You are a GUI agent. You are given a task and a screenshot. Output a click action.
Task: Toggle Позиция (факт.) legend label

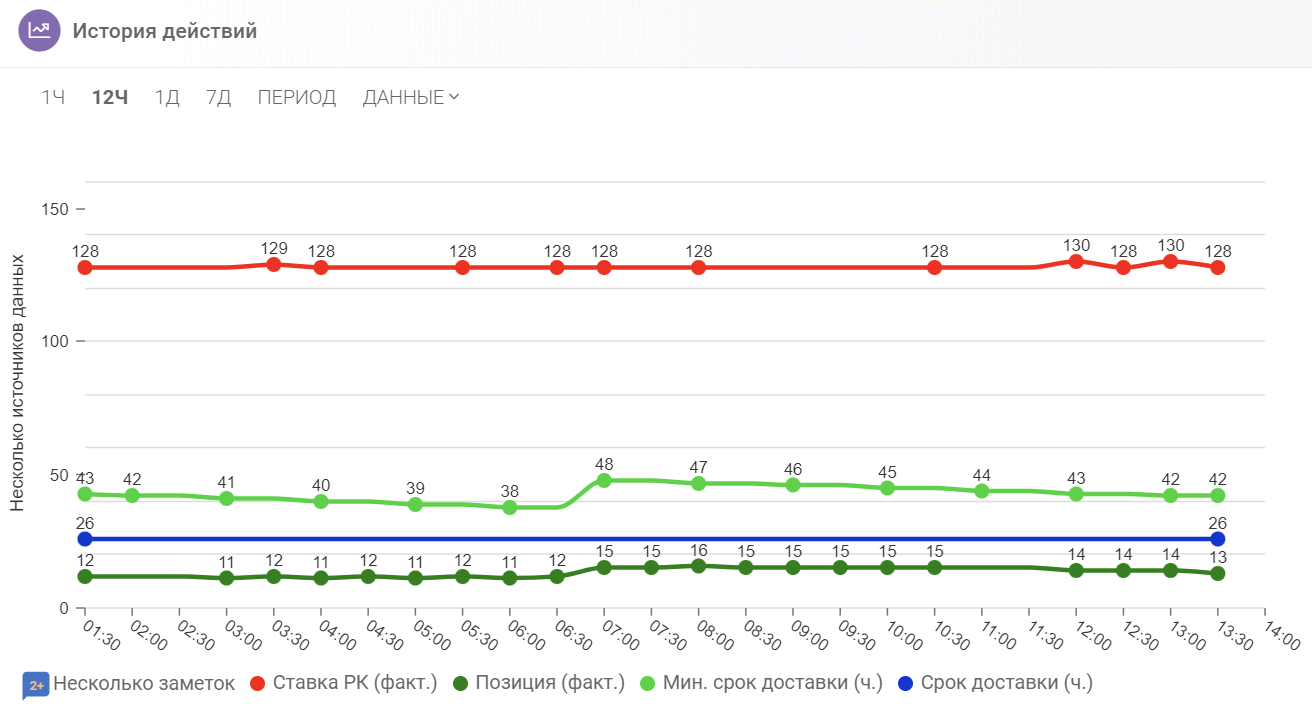pyautogui.click(x=549, y=684)
